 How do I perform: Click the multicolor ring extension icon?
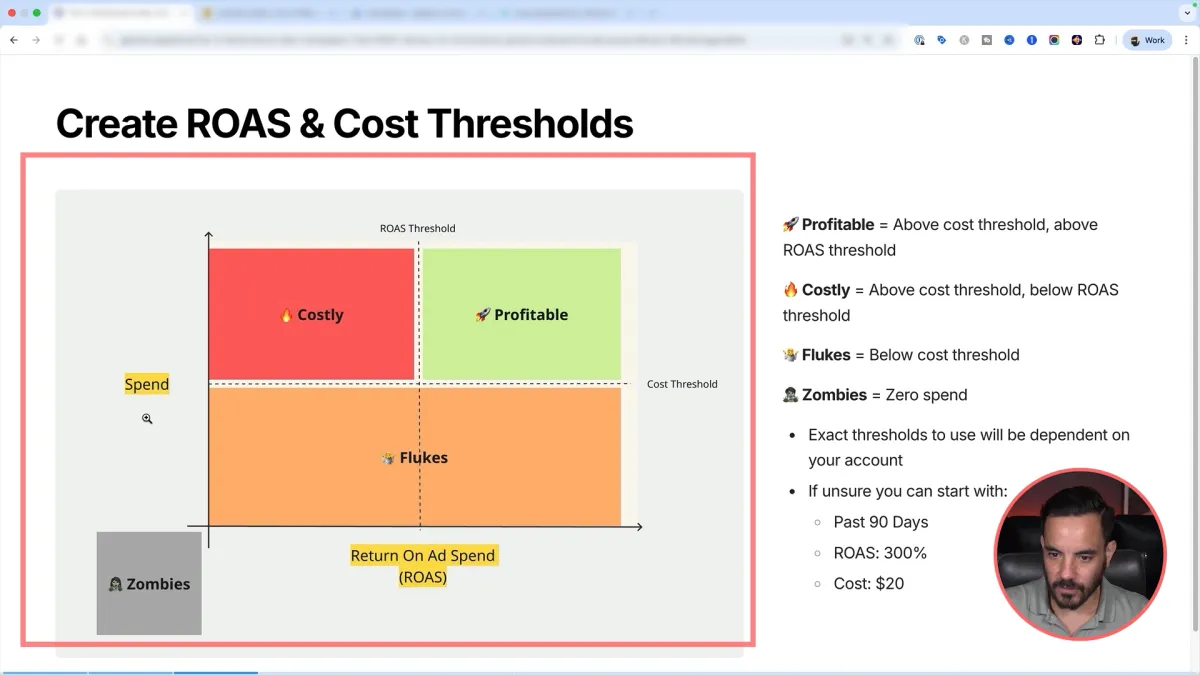pyautogui.click(x=1054, y=40)
